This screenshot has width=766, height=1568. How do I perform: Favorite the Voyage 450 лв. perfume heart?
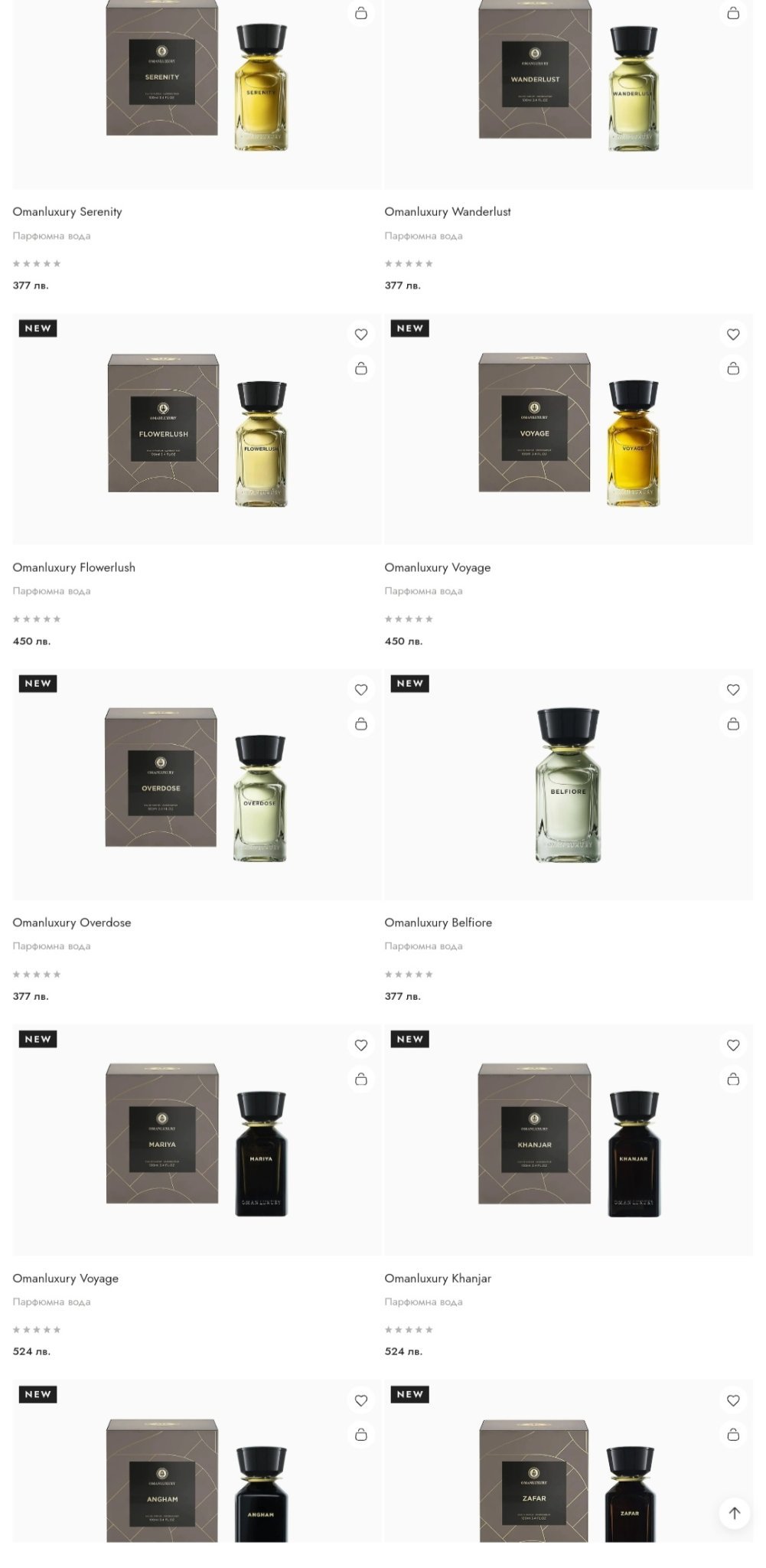pos(733,335)
